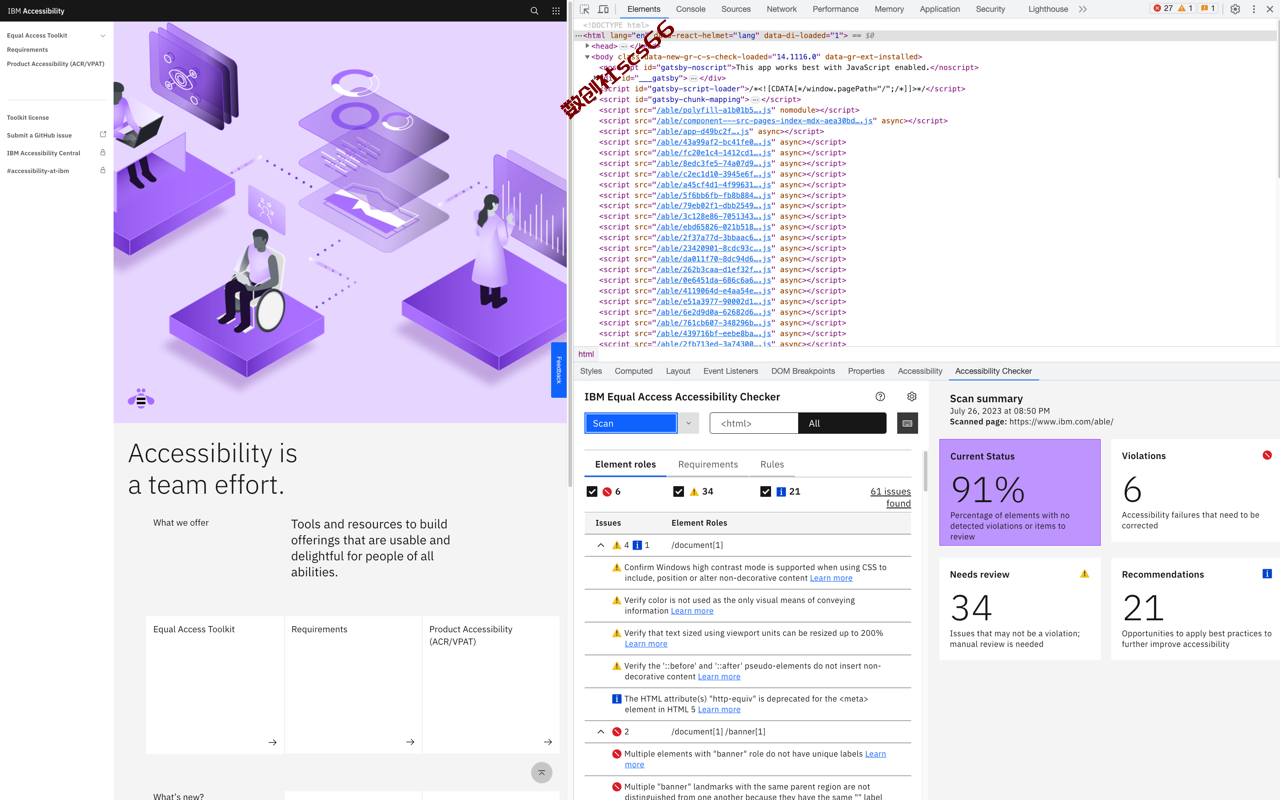Click the Current Status 91% purple card
The image size is (1280, 800).
pyautogui.click(x=1020, y=492)
